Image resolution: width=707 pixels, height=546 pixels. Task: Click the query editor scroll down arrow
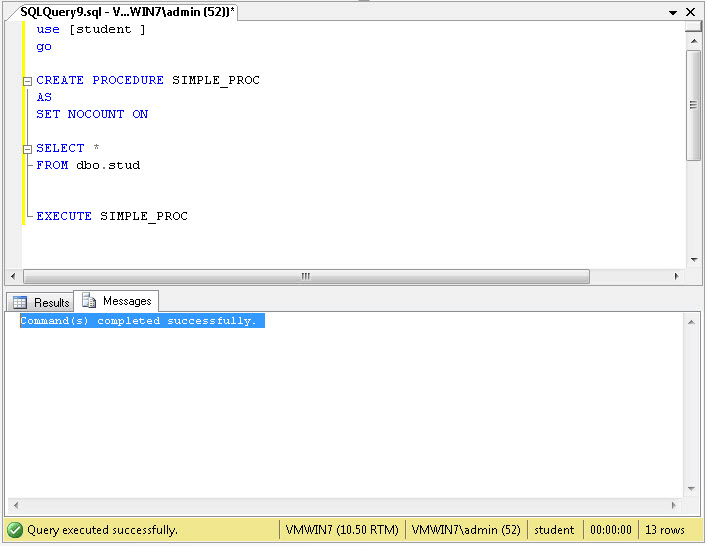coord(693,258)
